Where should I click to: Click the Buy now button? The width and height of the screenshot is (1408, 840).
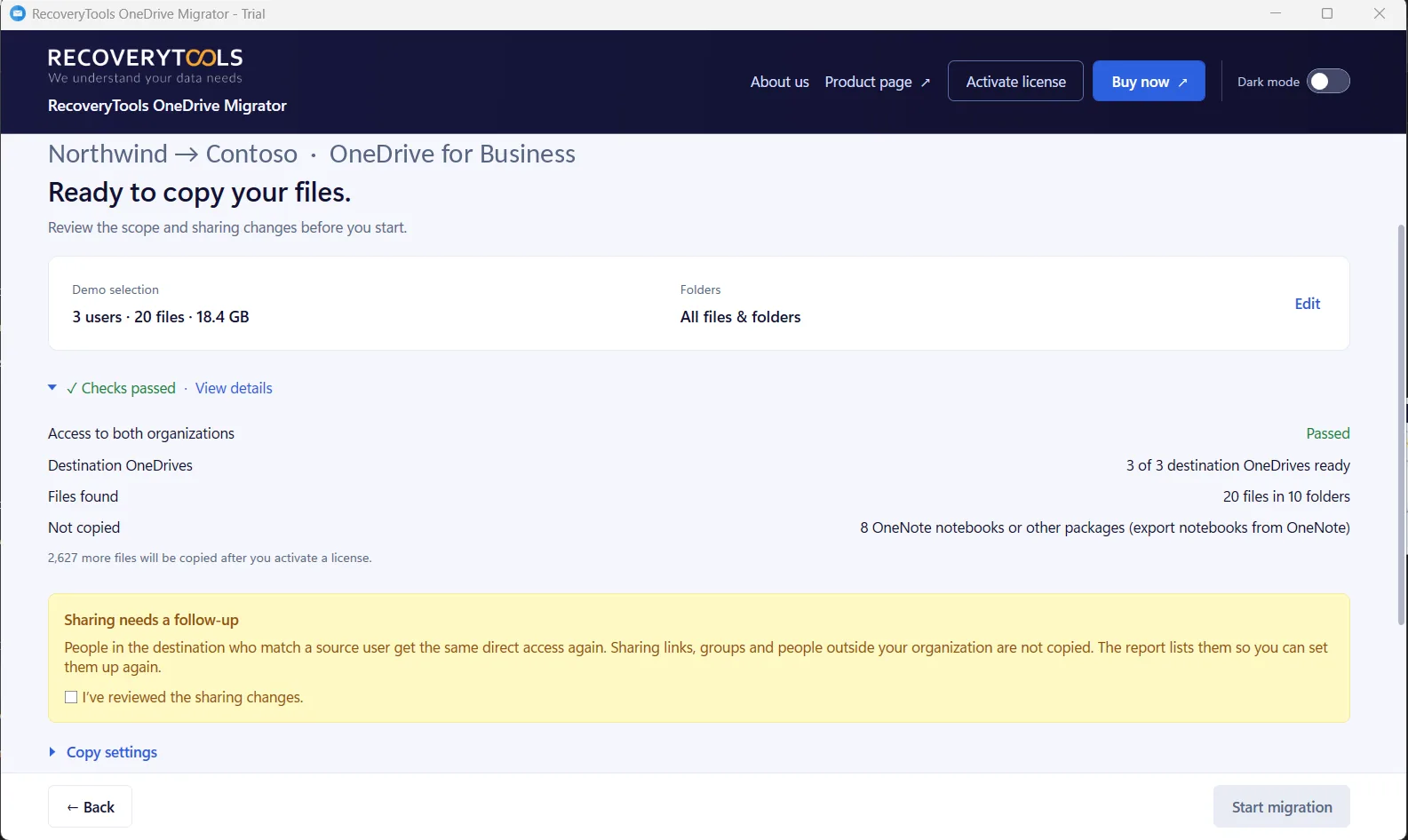(1149, 81)
